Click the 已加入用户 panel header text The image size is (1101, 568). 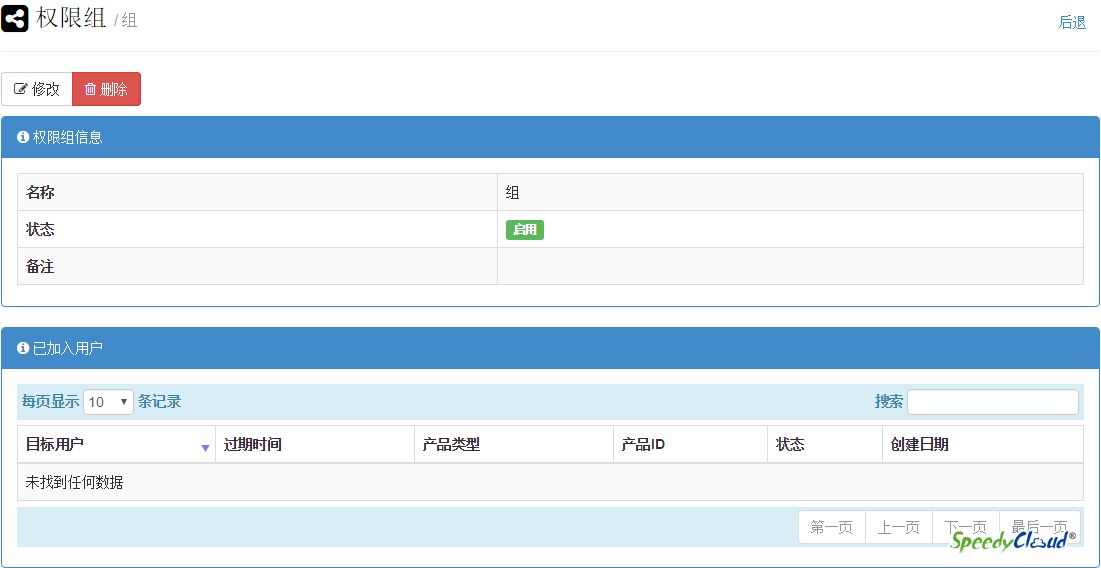[x=68, y=348]
